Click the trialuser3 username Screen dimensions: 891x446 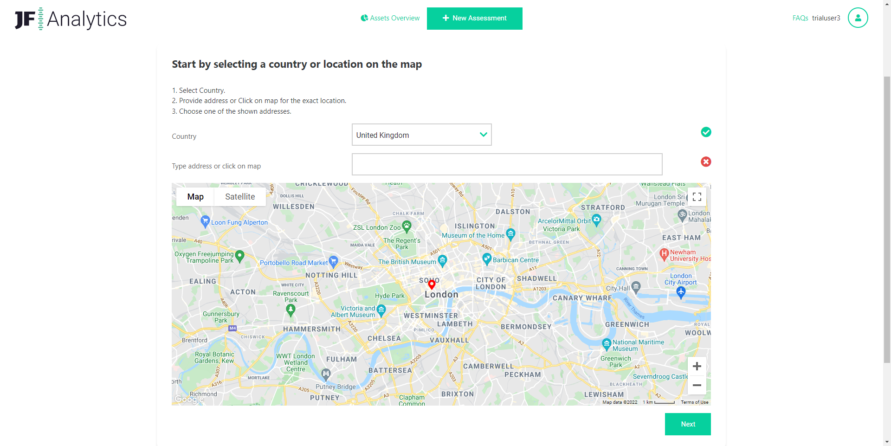click(826, 18)
